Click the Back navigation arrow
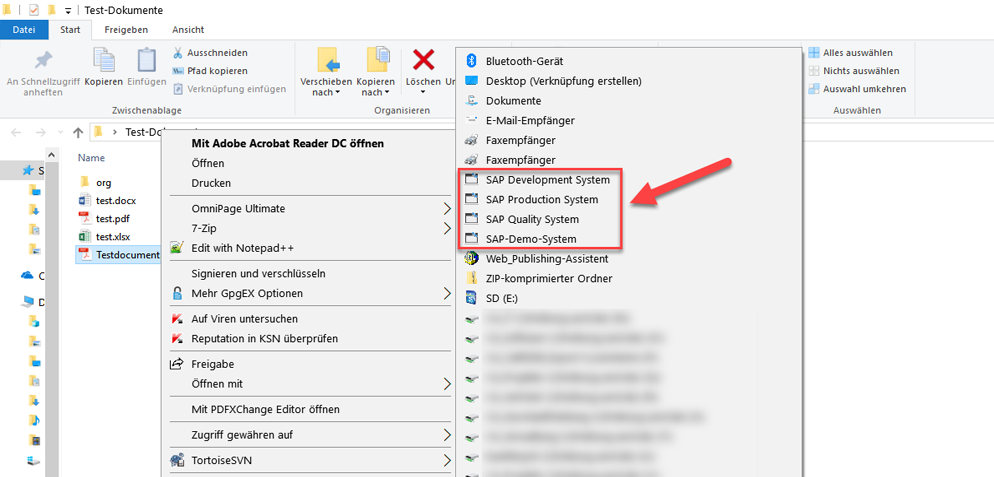This screenshot has height=477, width=994. 16,132
